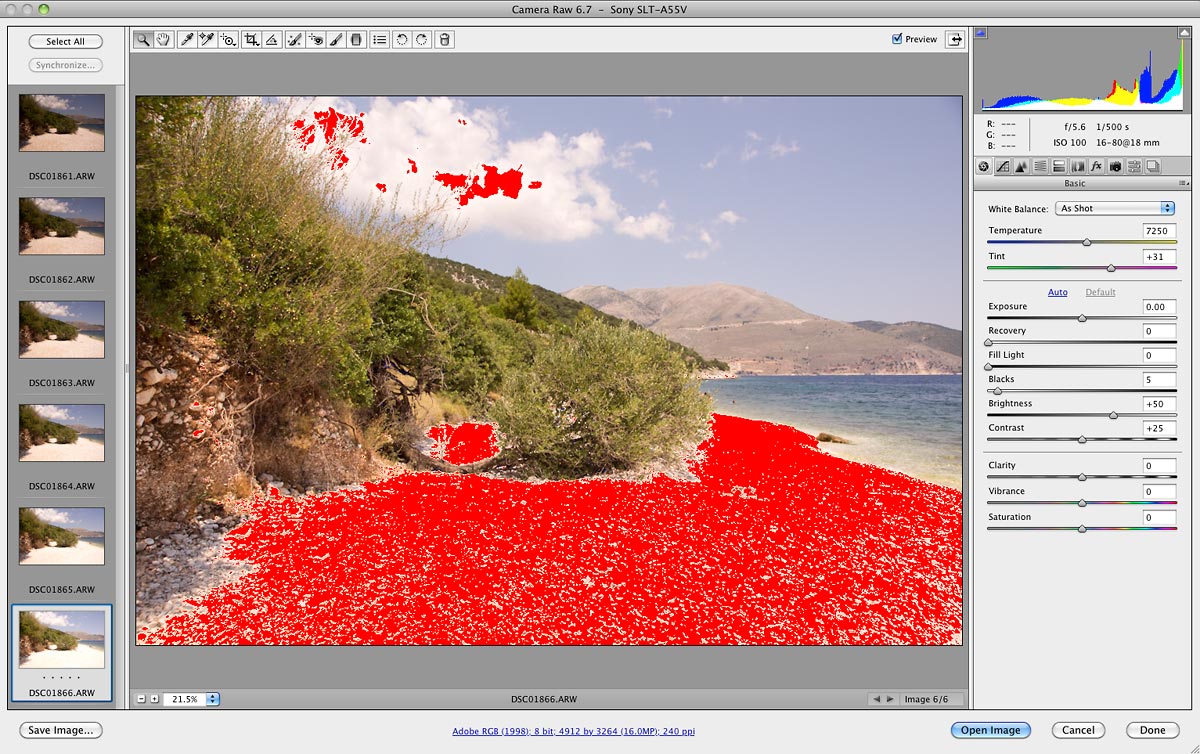This screenshot has width=1200, height=754.
Task: Click the trash icon to mark for deletion
Action: tap(445, 40)
